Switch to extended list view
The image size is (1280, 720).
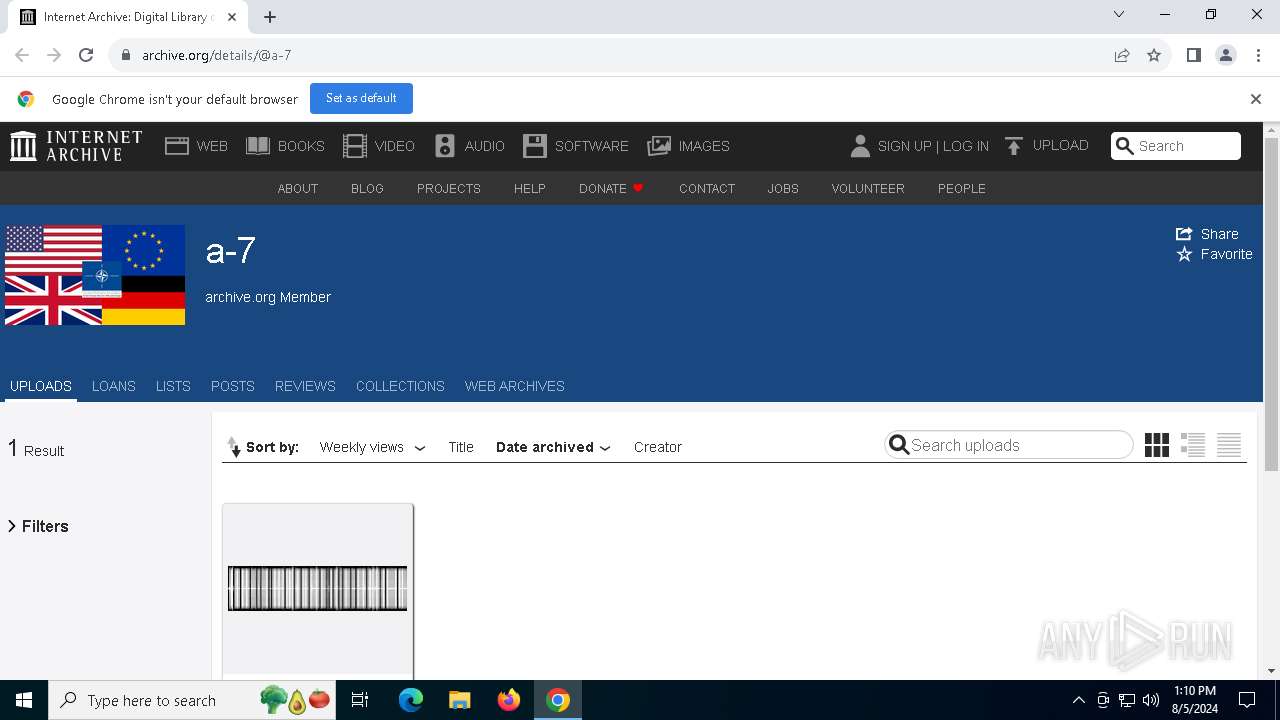coord(1193,445)
